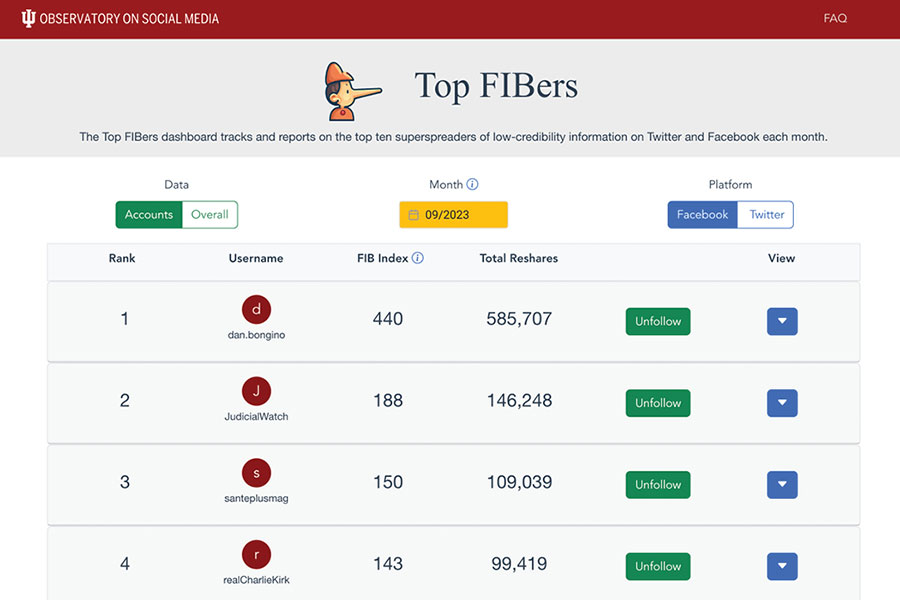Open the 09/2023 month picker field
Image resolution: width=900 pixels, height=600 pixels.
point(453,215)
